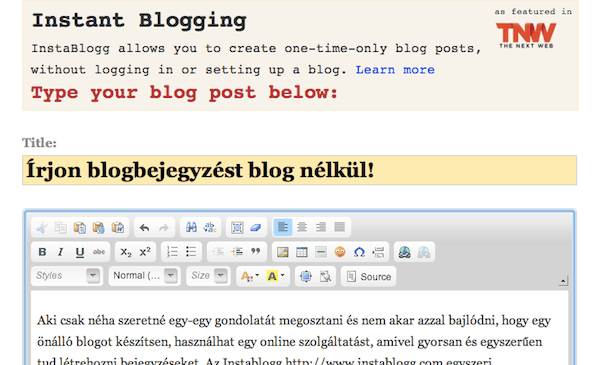Open the Background Color picker
Screen dimensions: 600x365
[276, 276]
